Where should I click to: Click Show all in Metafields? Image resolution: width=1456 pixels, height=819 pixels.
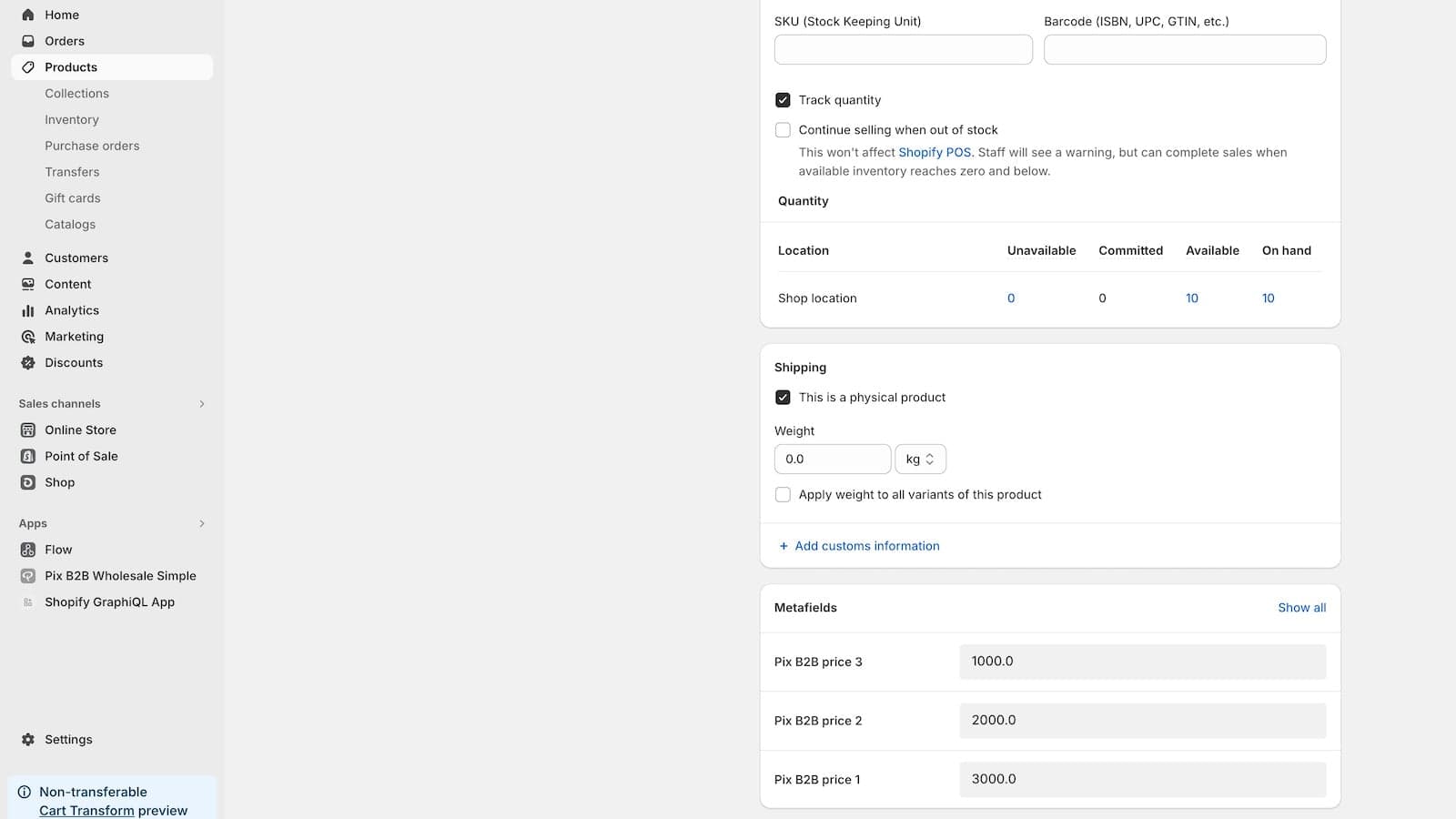click(x=1301, y=608)
